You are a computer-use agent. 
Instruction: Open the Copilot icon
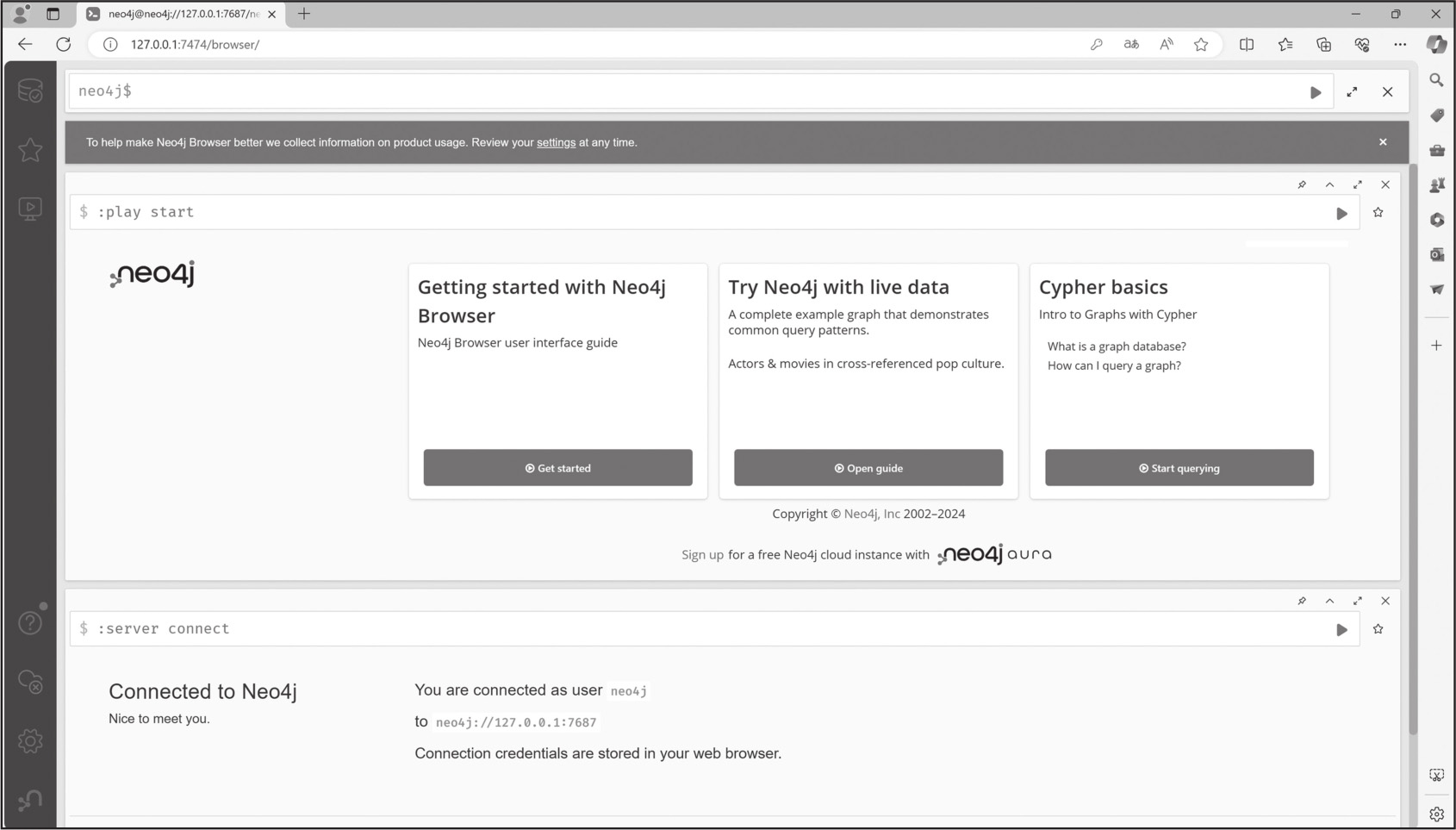coord(1437,45)
